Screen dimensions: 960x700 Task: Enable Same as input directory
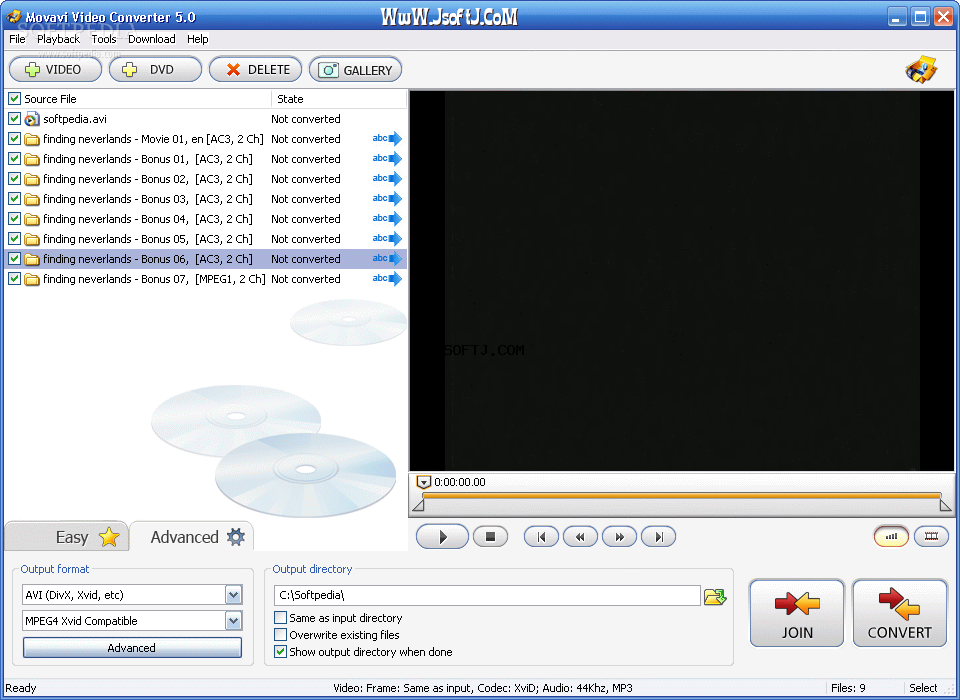click(280, 617)
